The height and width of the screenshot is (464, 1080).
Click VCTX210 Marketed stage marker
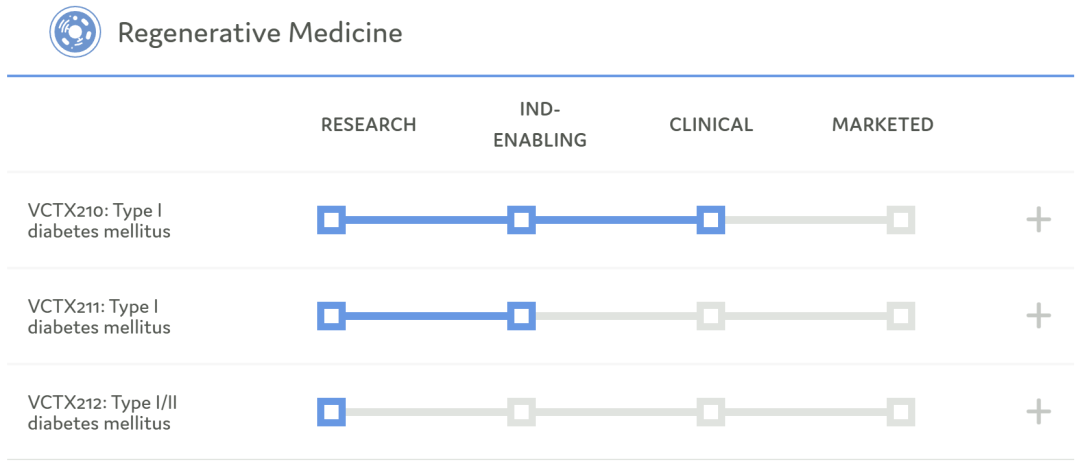point(901,220)
